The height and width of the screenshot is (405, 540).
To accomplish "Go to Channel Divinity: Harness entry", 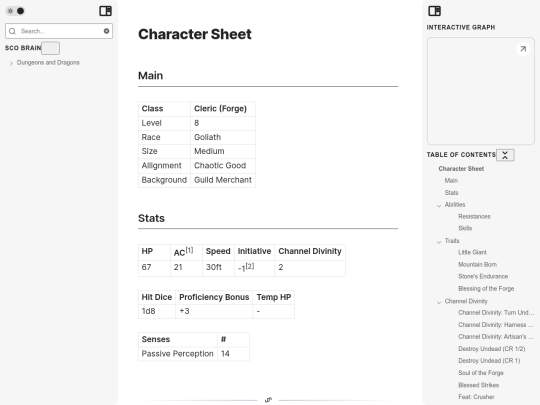I will (496, 325).
